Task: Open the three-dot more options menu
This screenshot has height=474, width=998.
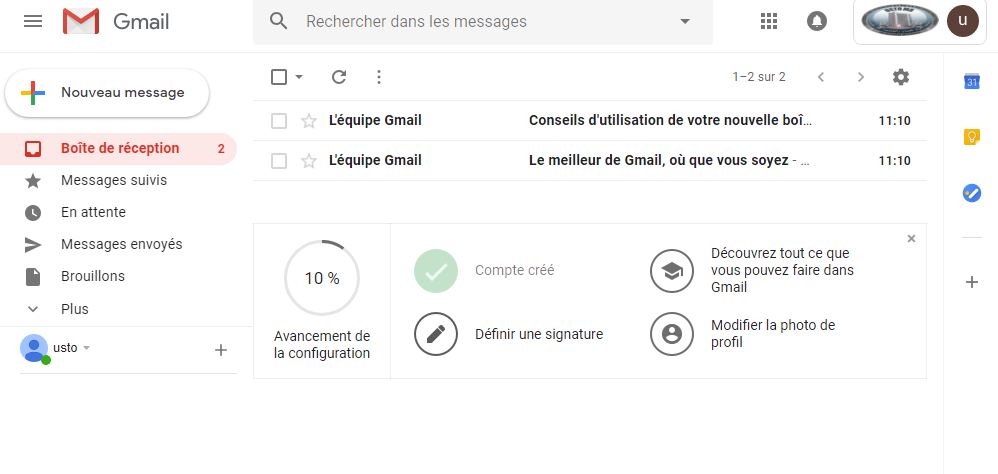Action: tap(379, 77)
